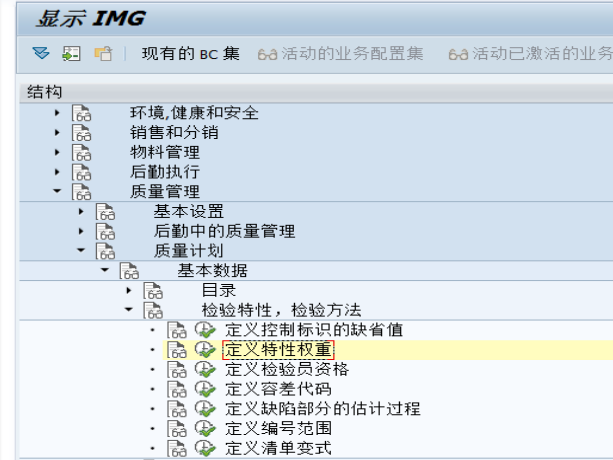Click the change release notes toolbar icon
This screenshot has width=613, height=460.
(x=104, y=54)
